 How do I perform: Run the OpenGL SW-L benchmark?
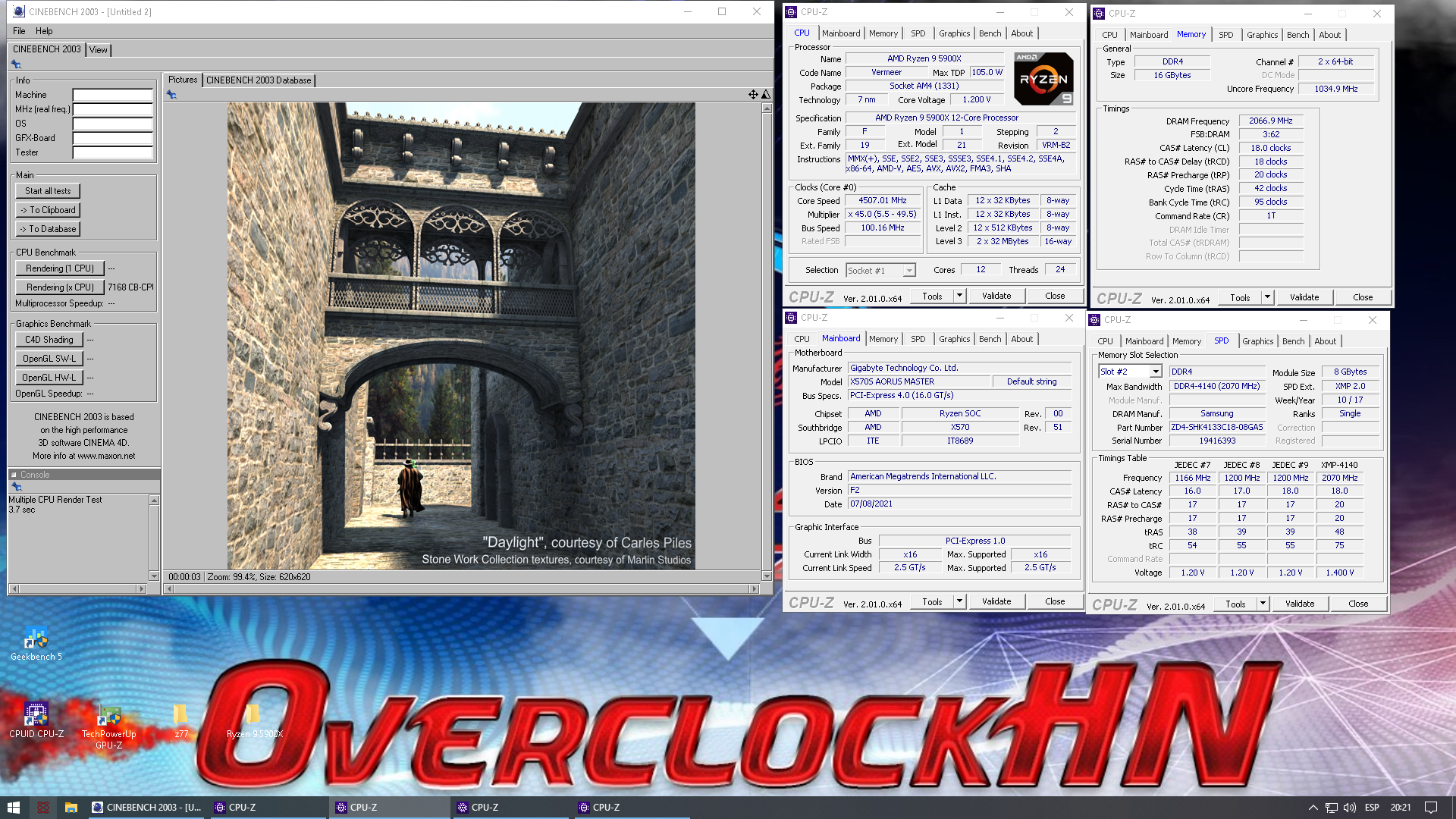(49, 359)
